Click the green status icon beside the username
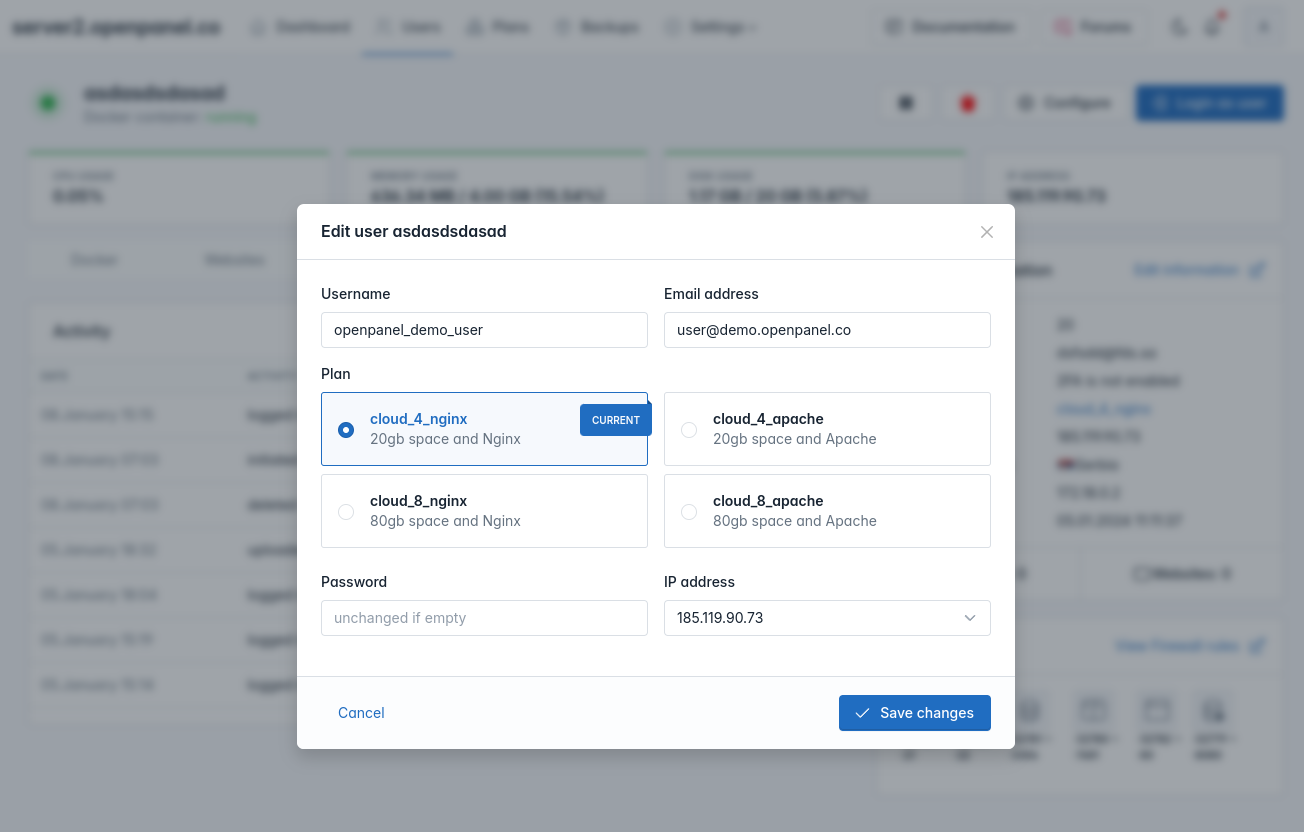This screenshot has height=832, width=1304. [47, 103]
